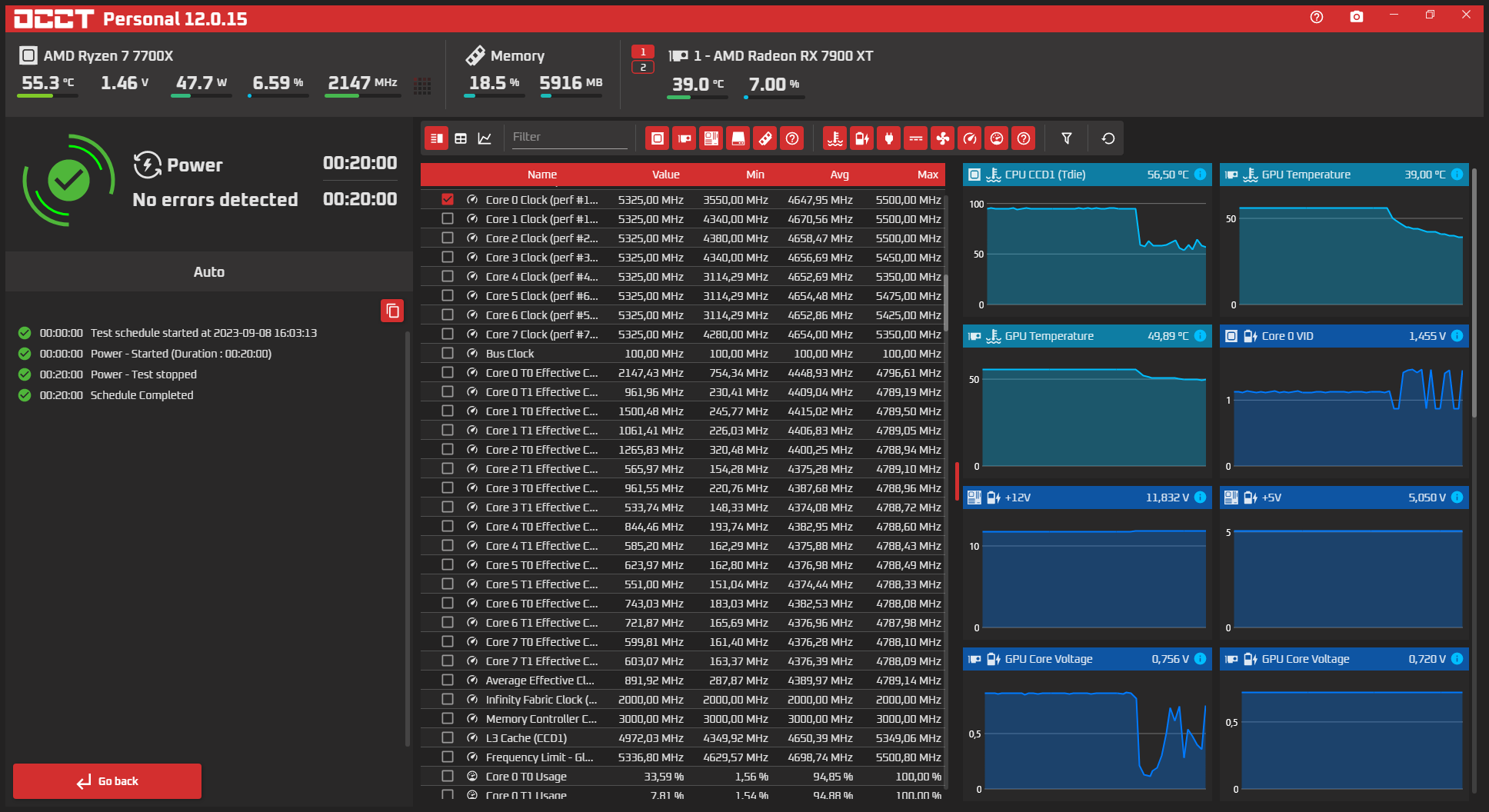Image resolution: width=1489 pixels, height=812 pixels.
Task: Switch to graph-only view mode
Action: 485,138
